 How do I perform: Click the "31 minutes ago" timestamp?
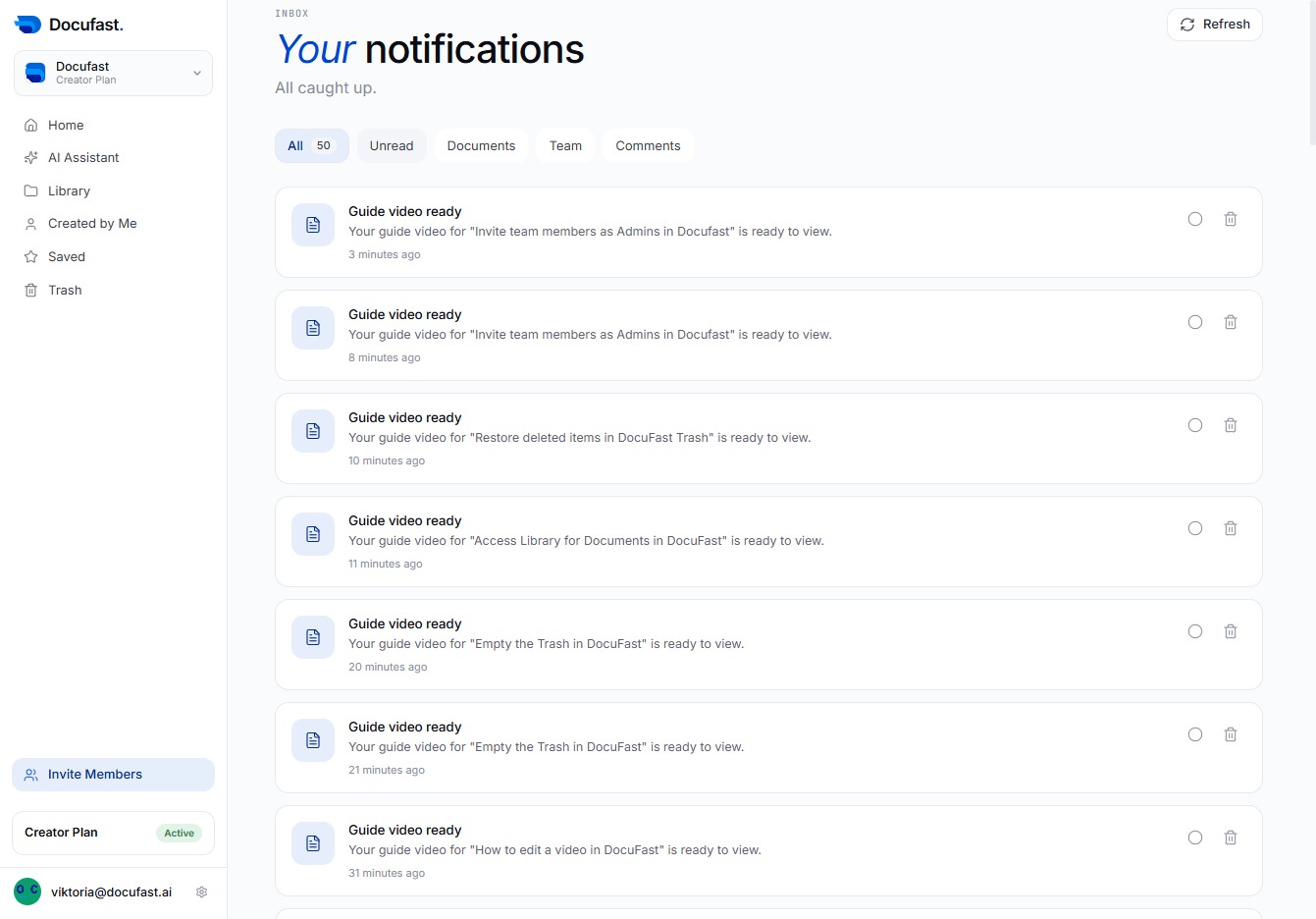387,874
